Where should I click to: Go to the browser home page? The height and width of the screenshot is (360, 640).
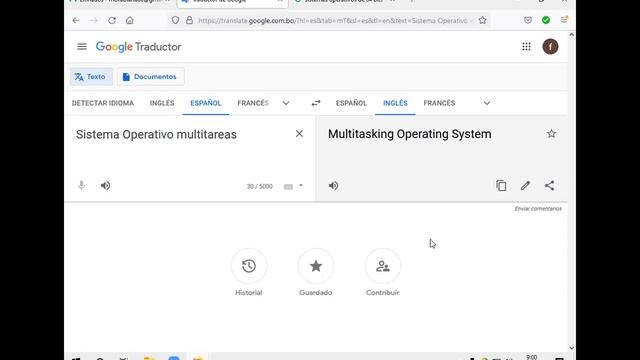point(129,20)
